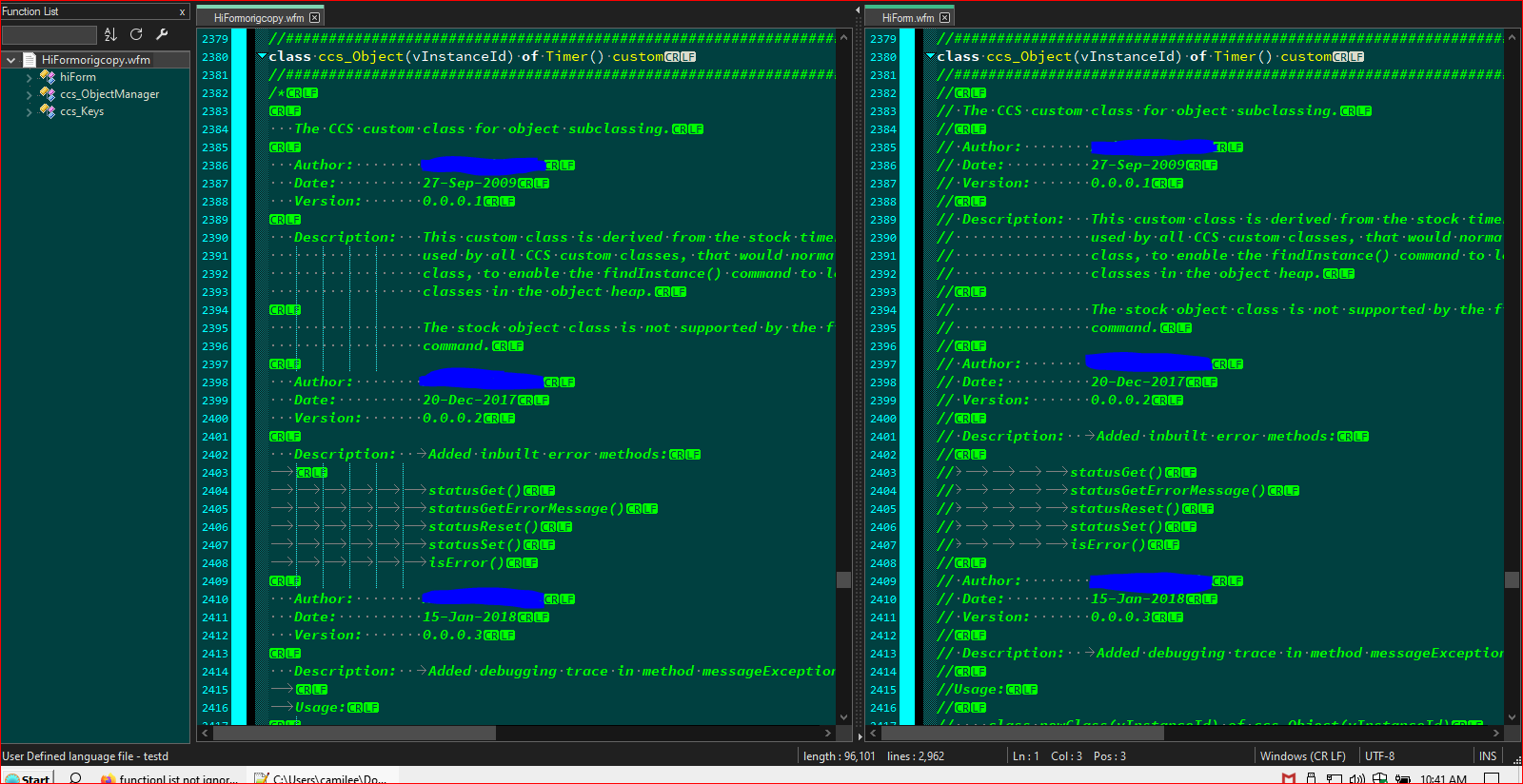Viewport: 1523px width, 784px height.
Task: Close the HiForm.wfm tab
Action: coord(944,17)
